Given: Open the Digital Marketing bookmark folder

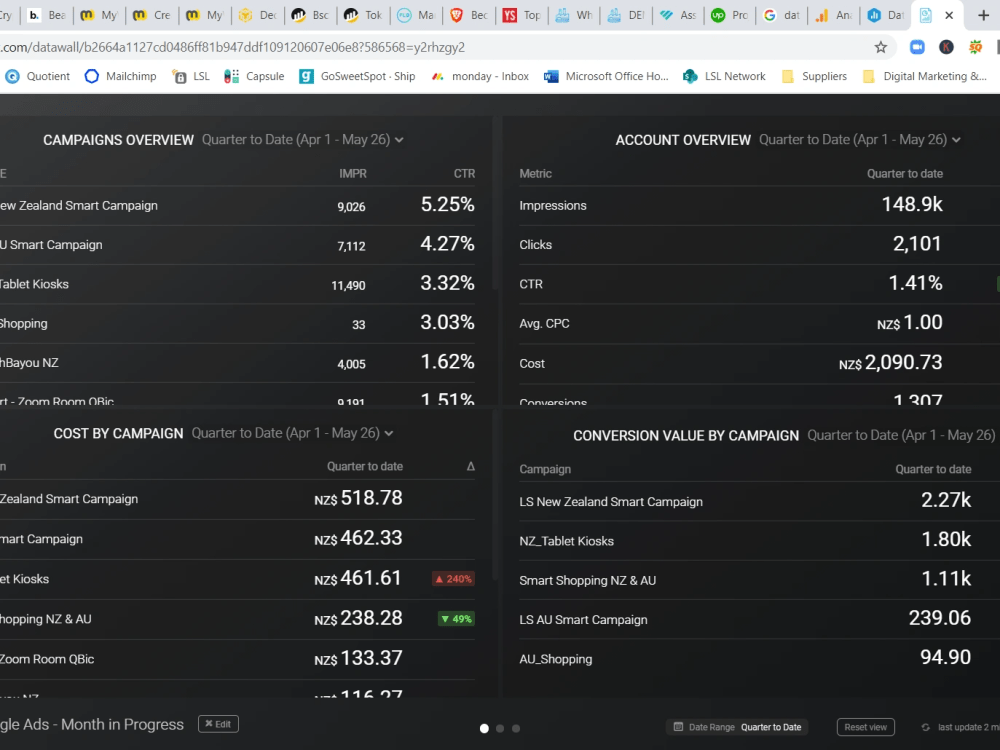Looking at the screenshot, I should (x=924, y=76).
